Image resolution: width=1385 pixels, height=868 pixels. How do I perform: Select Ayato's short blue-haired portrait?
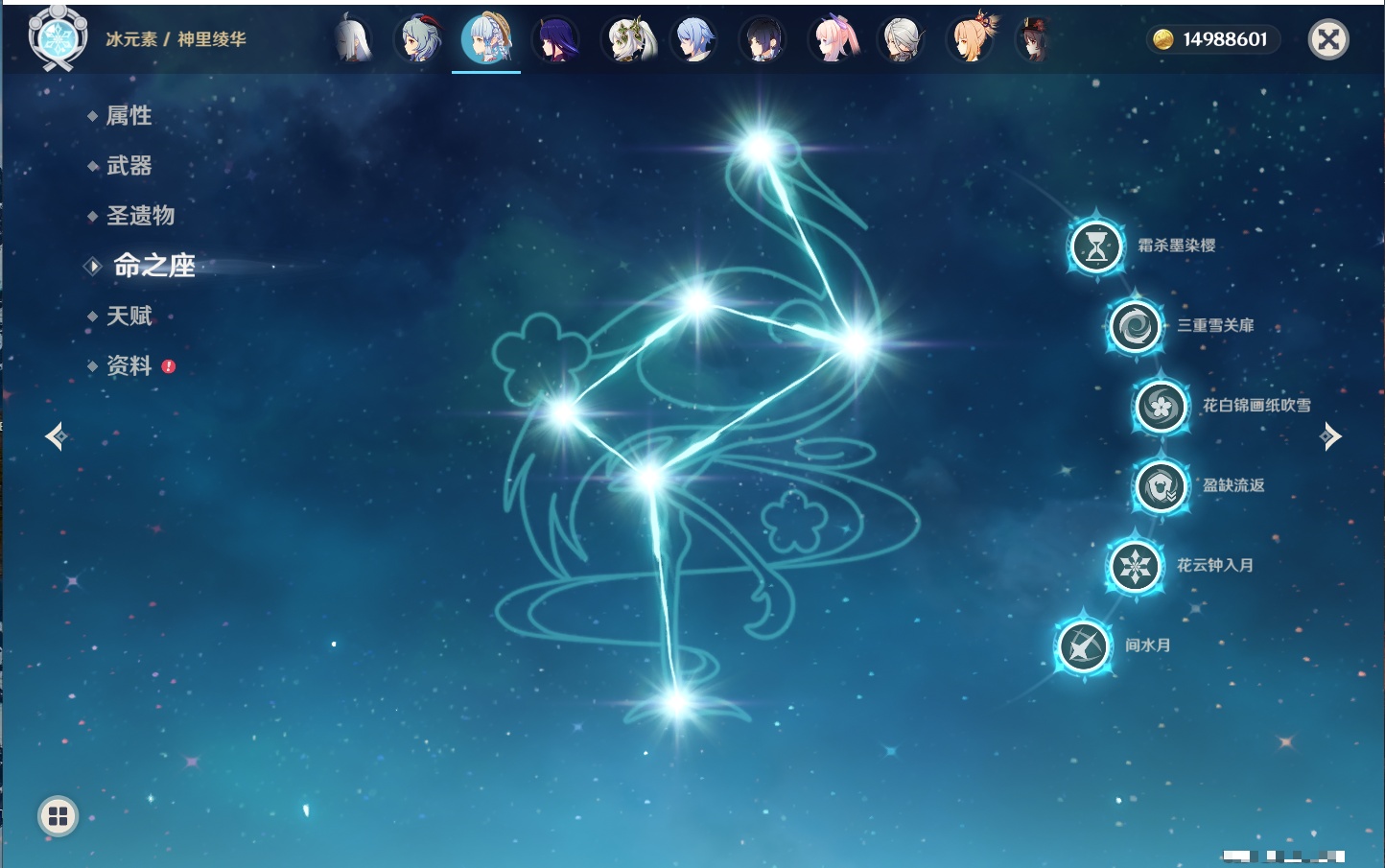click(x=693, y=40)
